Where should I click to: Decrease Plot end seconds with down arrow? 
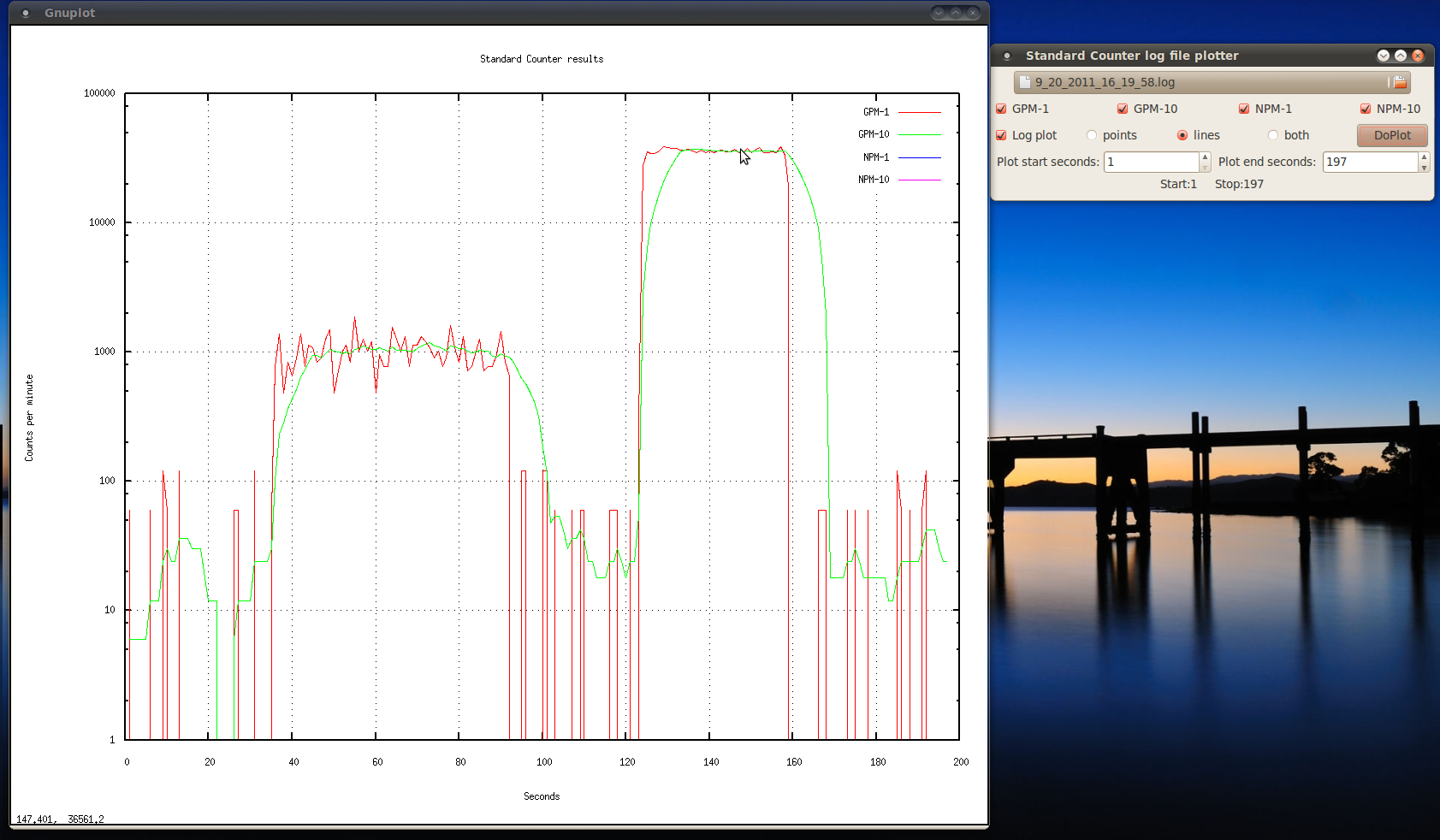click(1424, 167)
